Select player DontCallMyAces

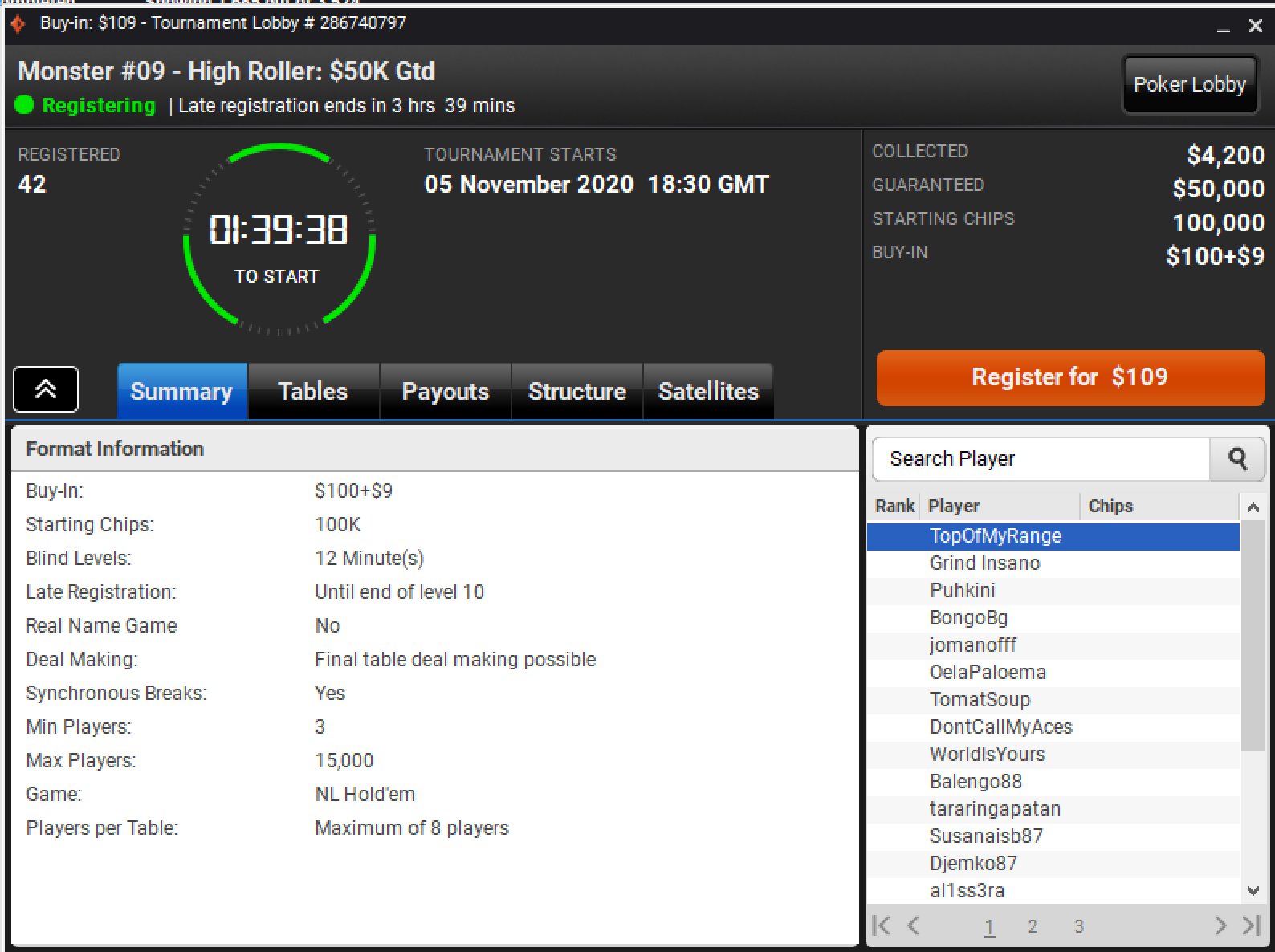pos(1053,727)
